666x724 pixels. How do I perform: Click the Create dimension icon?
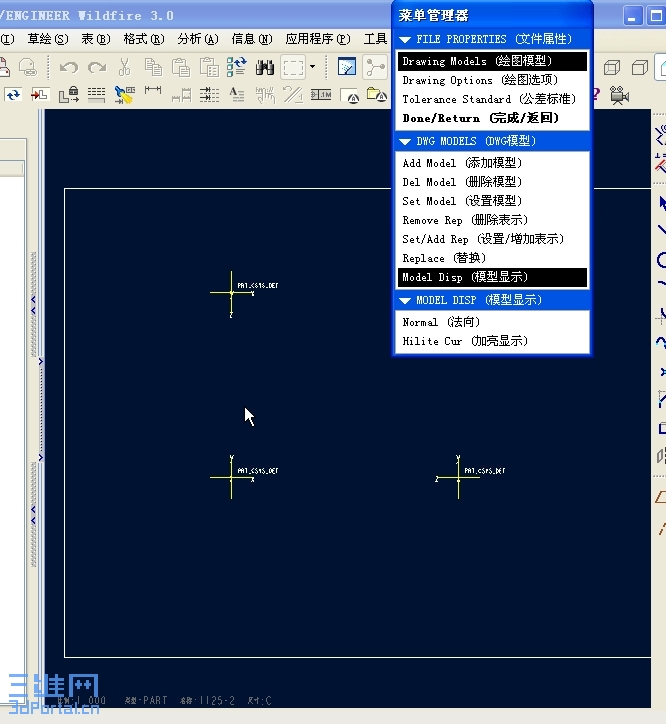pyautogui.click(x=153, y=90)
